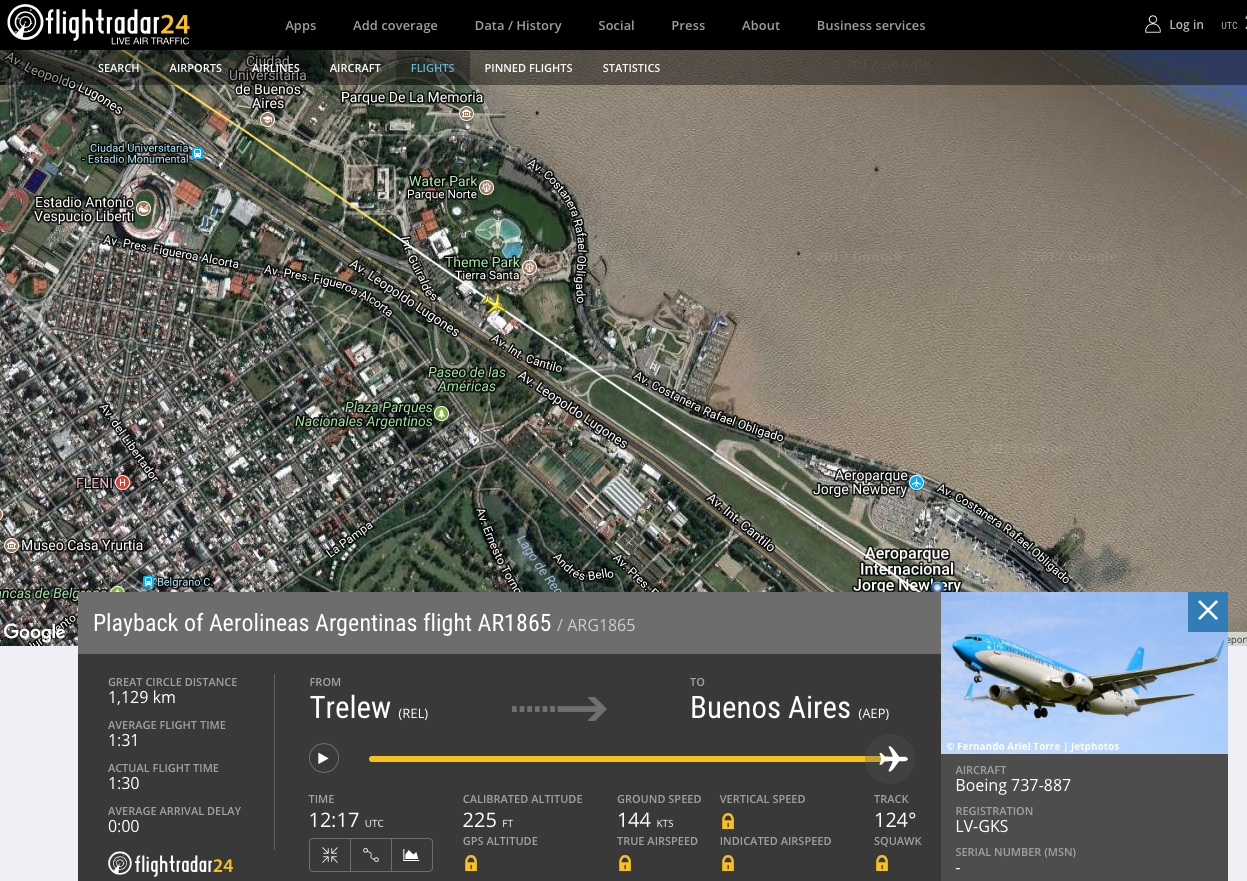The height and width of the screenshot is (881, 1247).
Task: Click Belgrano C train station marker
Action: click(x=148, y=582)
